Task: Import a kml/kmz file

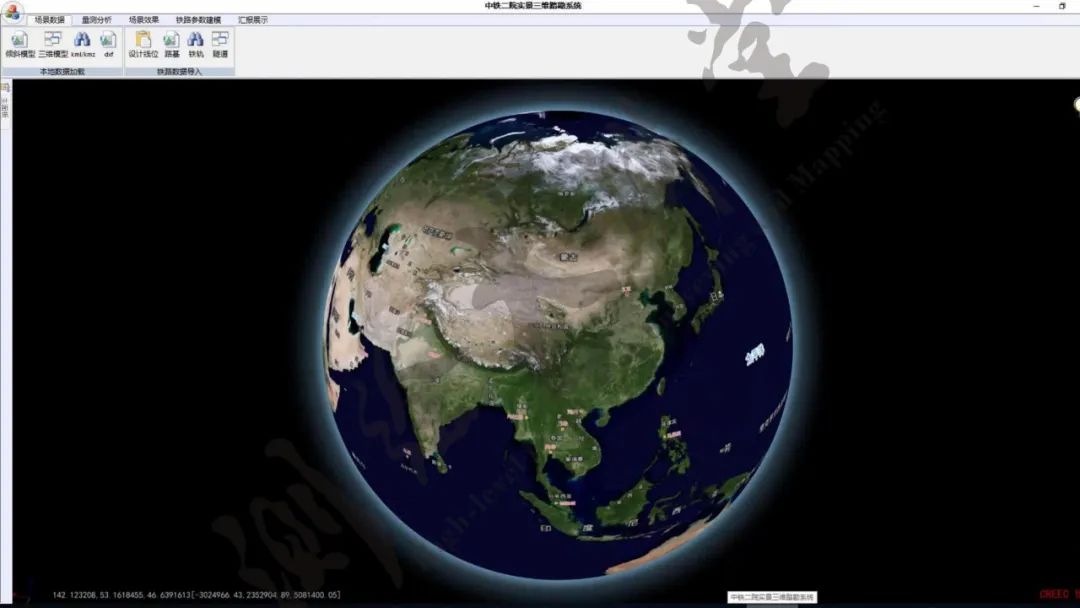Action: 82,43
